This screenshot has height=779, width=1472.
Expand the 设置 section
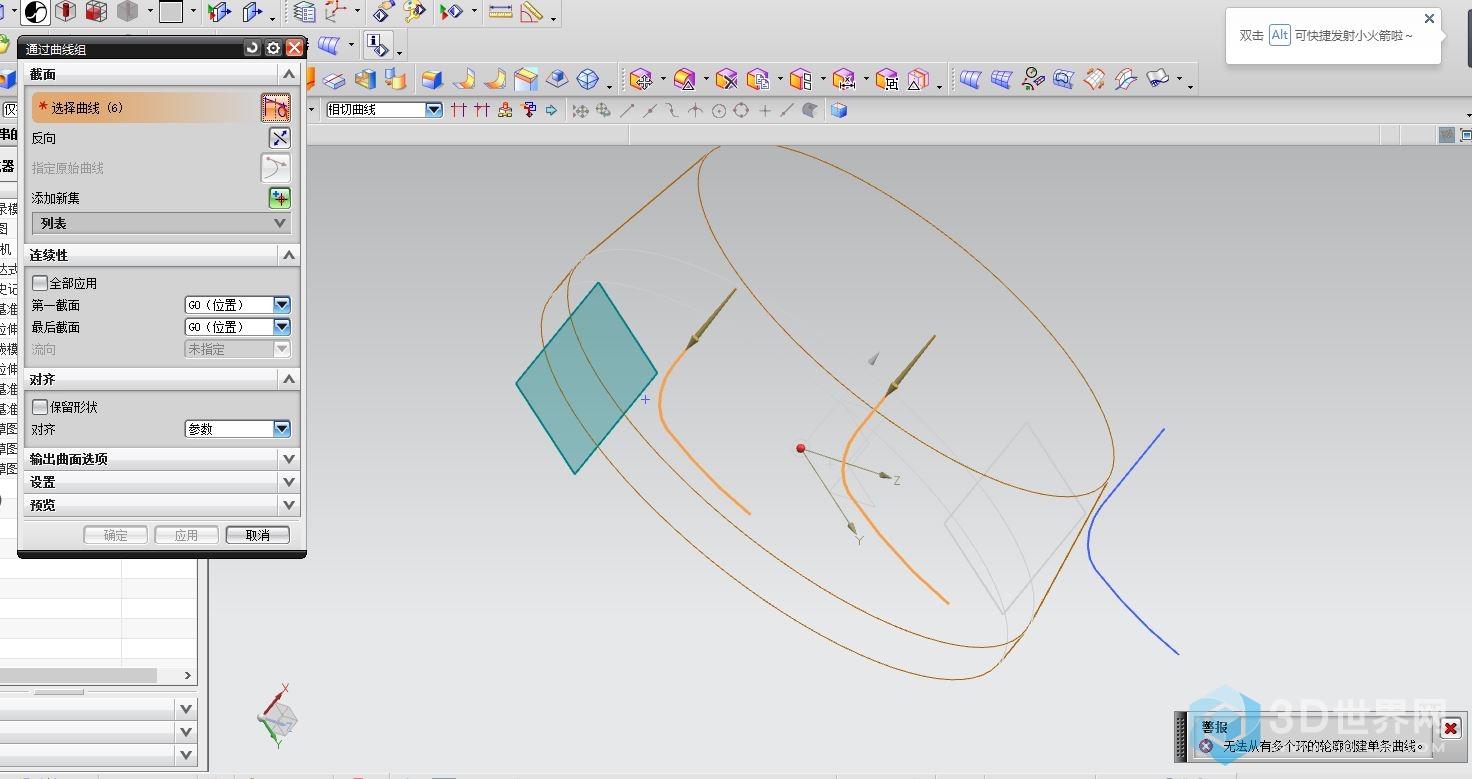(x=289, y=482)
